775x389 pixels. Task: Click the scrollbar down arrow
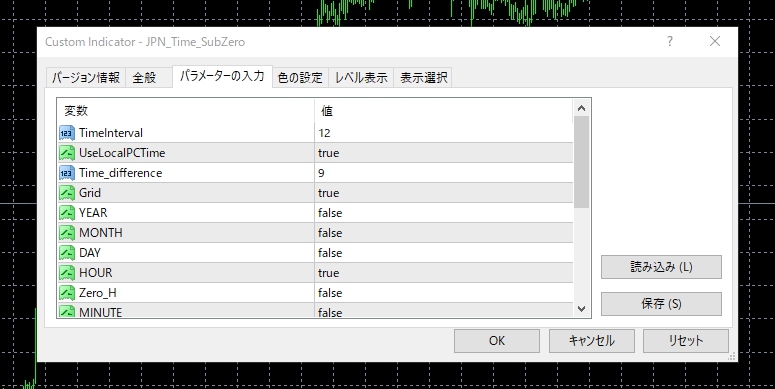tap(581, 309)
